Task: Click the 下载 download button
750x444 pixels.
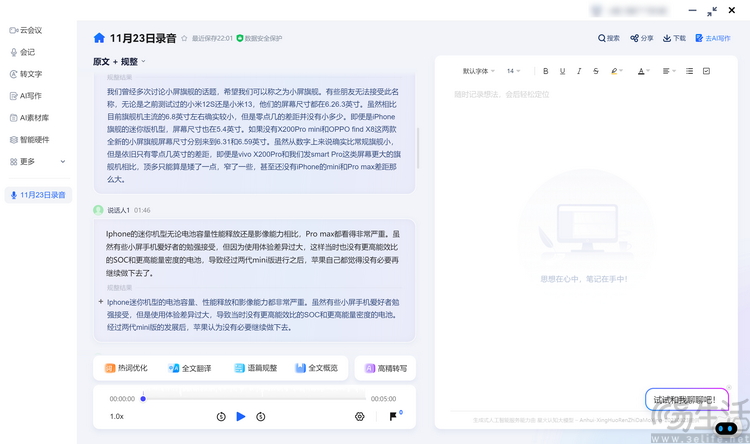Action: pyautogui.click(x=674, y=38)
